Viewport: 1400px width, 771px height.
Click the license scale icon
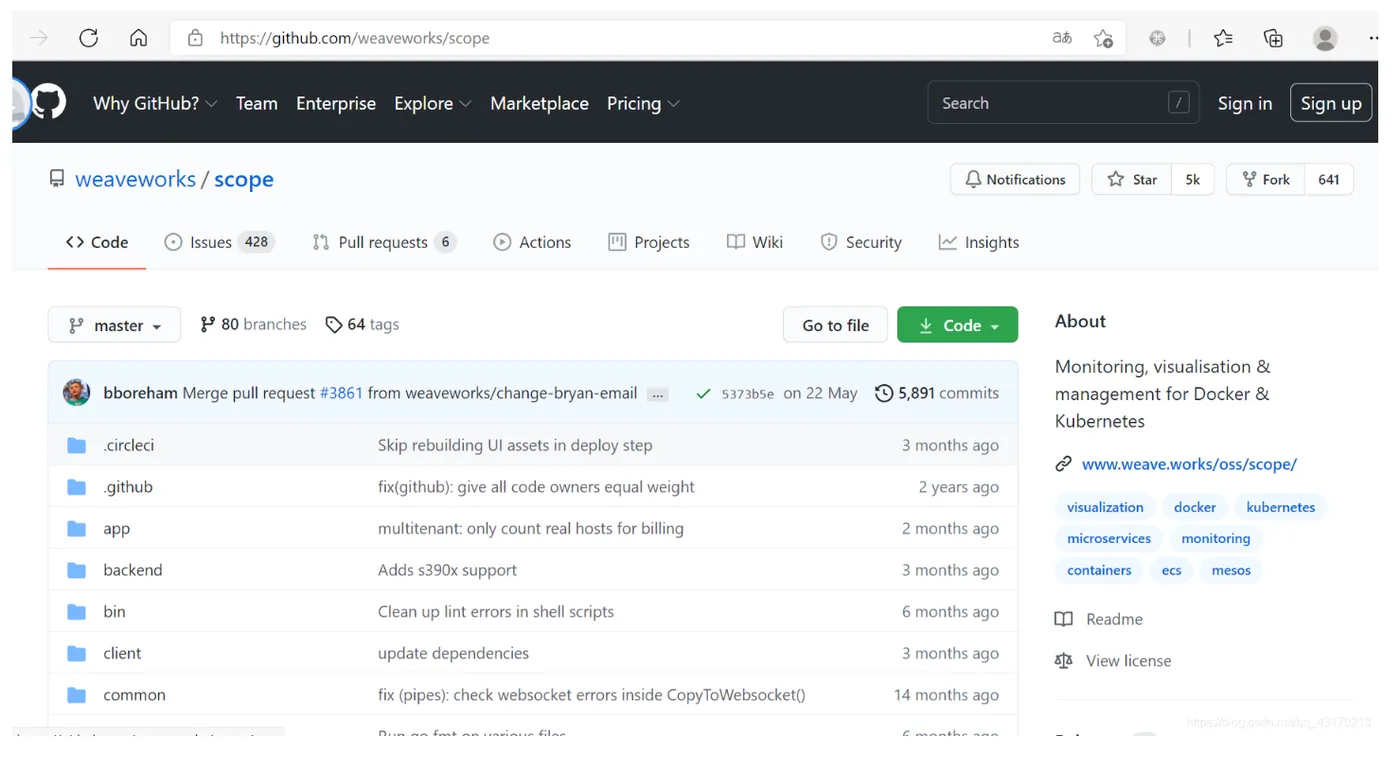tap(1064, 661)
